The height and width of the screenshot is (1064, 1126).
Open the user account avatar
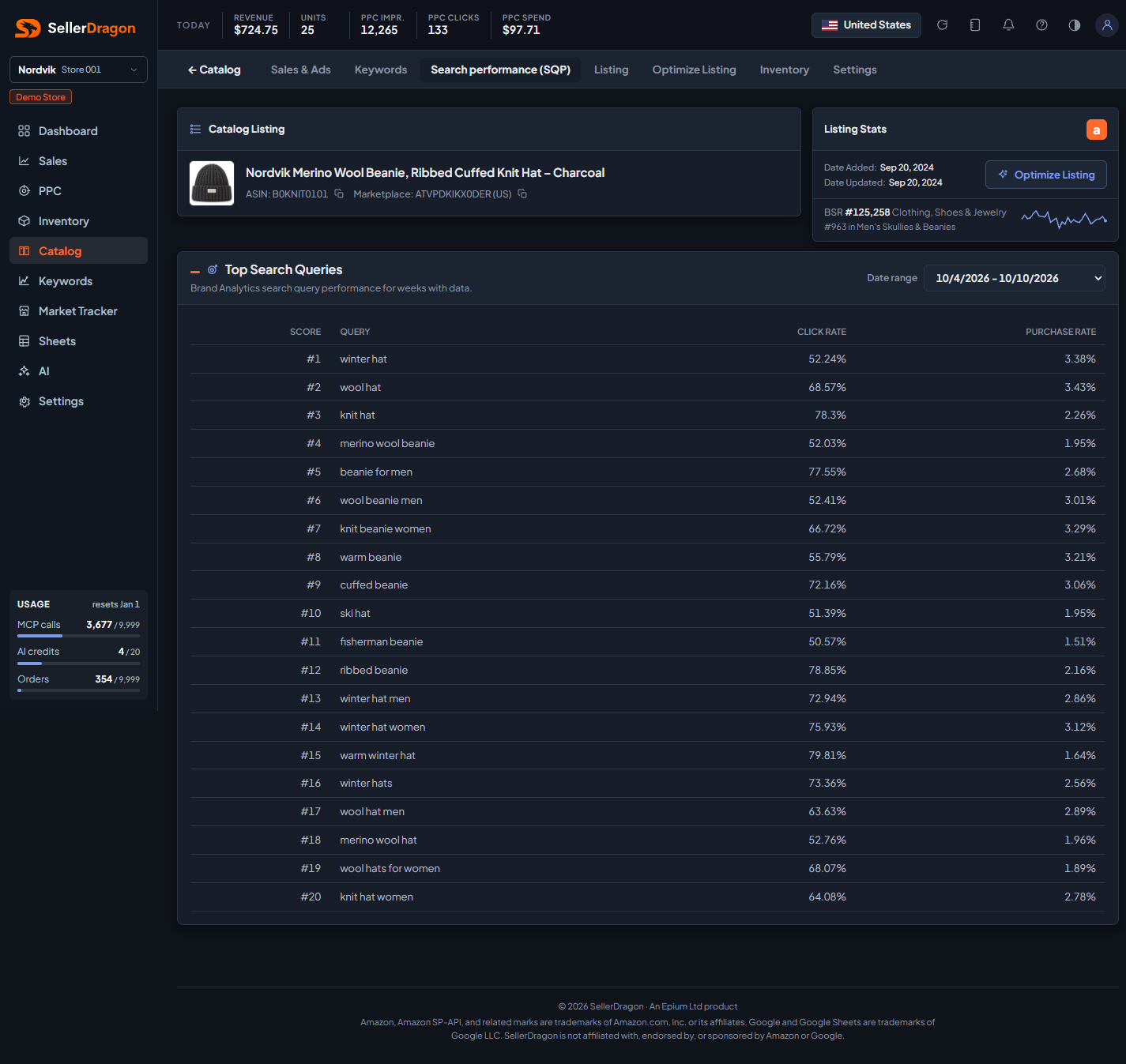(x=1107, y=25)
